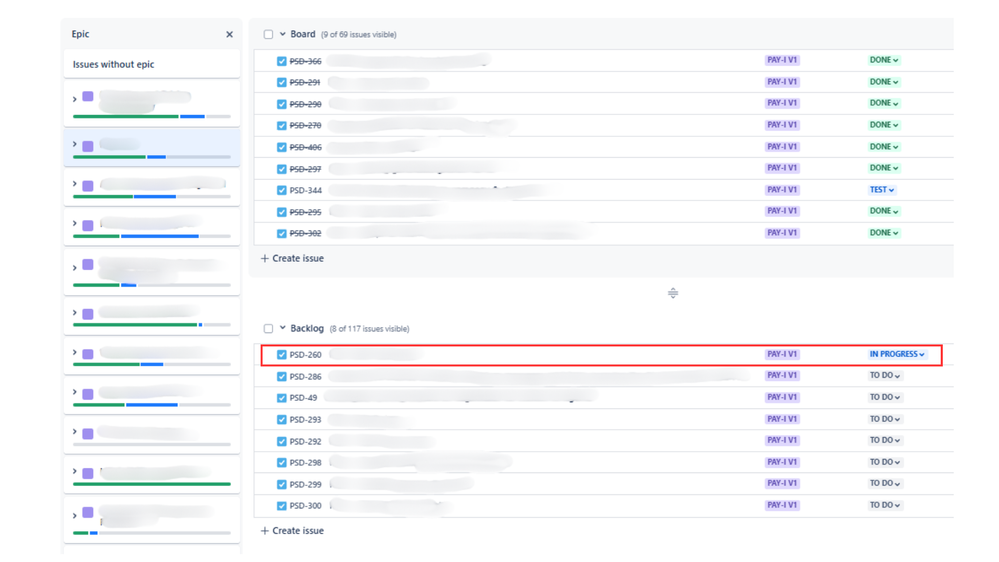Open issue key PSD-270
Screen dimensions: 999x562
(x=305, y=126)
